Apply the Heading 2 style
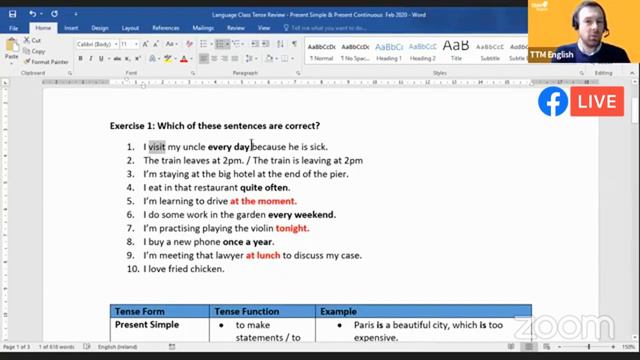640x360 pixels. [x=422, y=51]
